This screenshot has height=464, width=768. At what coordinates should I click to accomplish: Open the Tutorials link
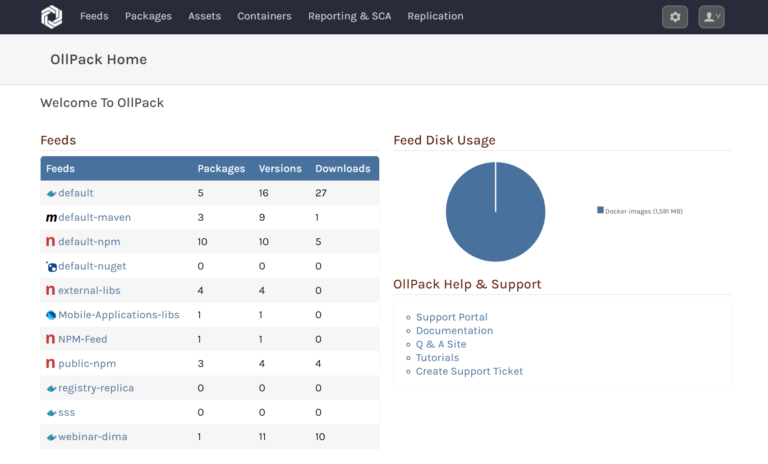click(437, 358)
